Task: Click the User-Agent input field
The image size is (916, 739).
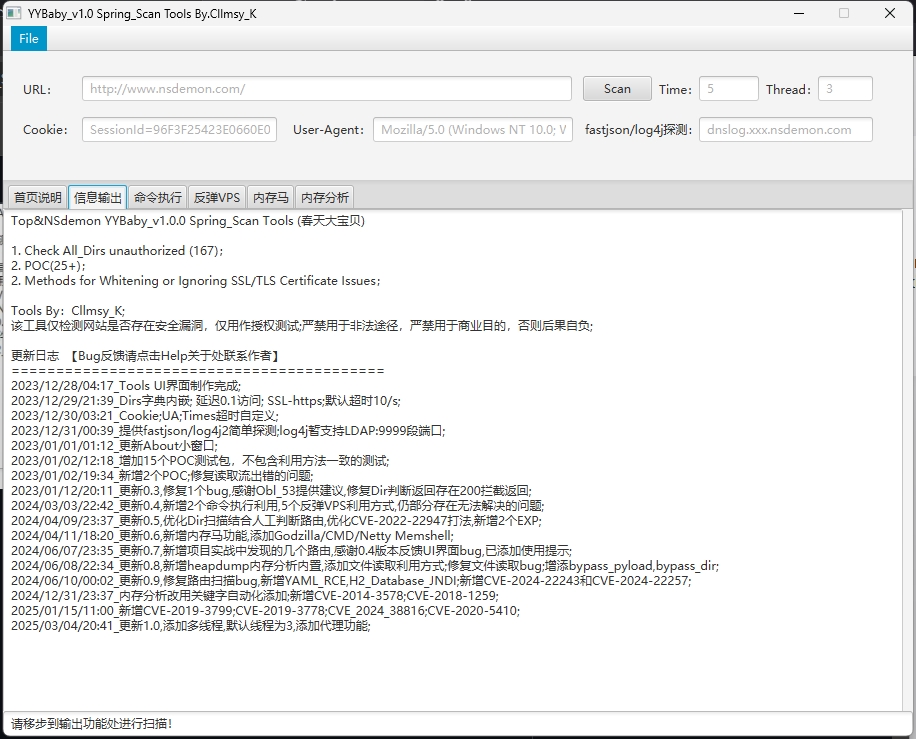Action: click(x=473, y=130)
